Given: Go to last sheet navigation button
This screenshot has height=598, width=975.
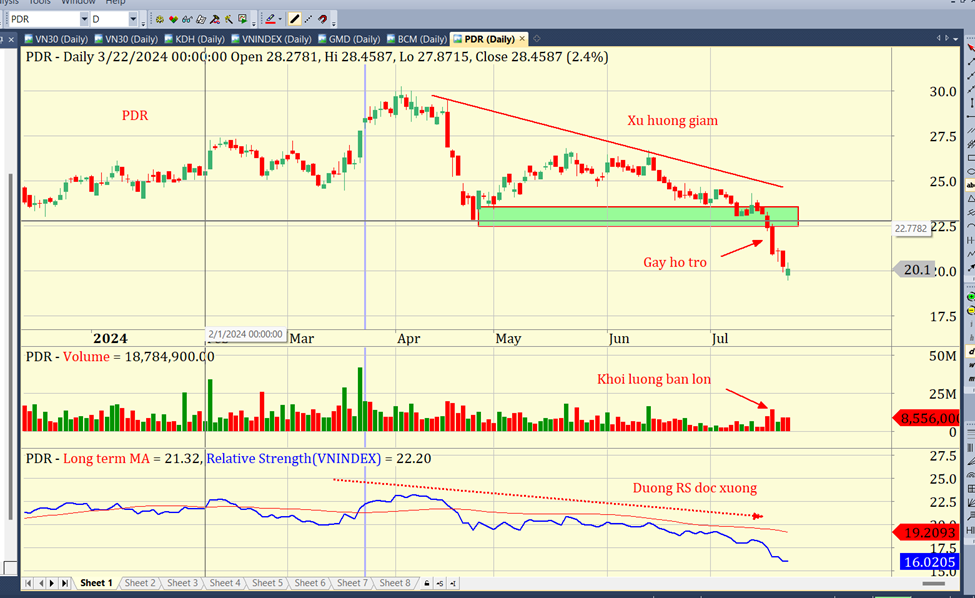Looking at the screenshot, I should (65, 583).
